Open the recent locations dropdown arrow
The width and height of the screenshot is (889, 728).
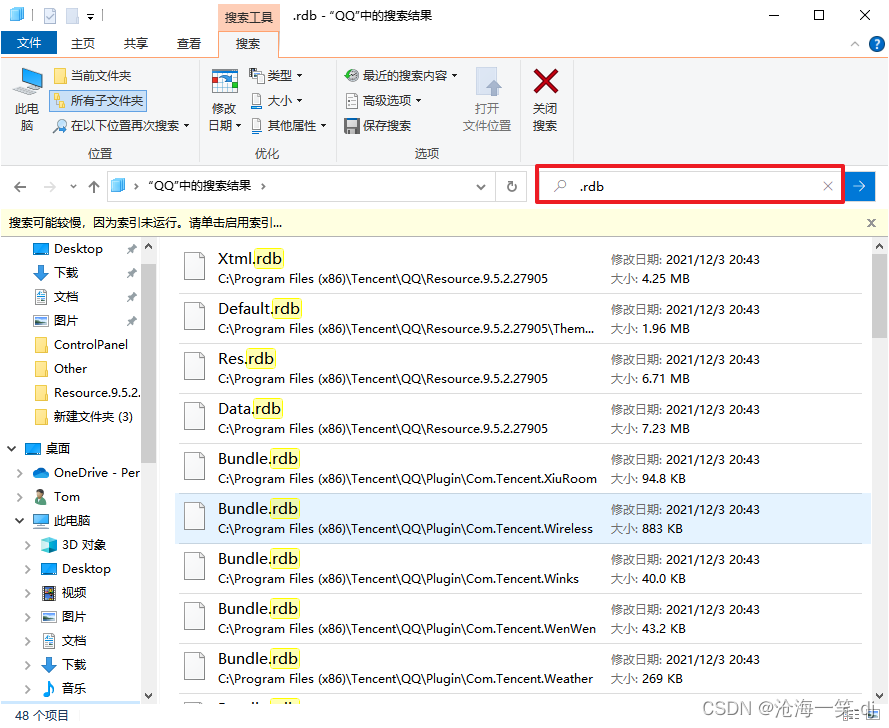click(73, 187)
